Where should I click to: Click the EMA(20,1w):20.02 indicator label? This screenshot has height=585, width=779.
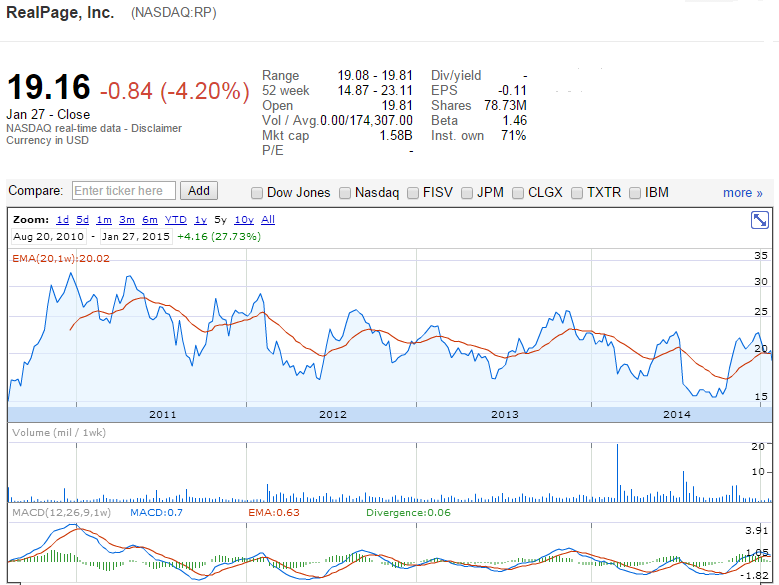click(x=61, y=258)
